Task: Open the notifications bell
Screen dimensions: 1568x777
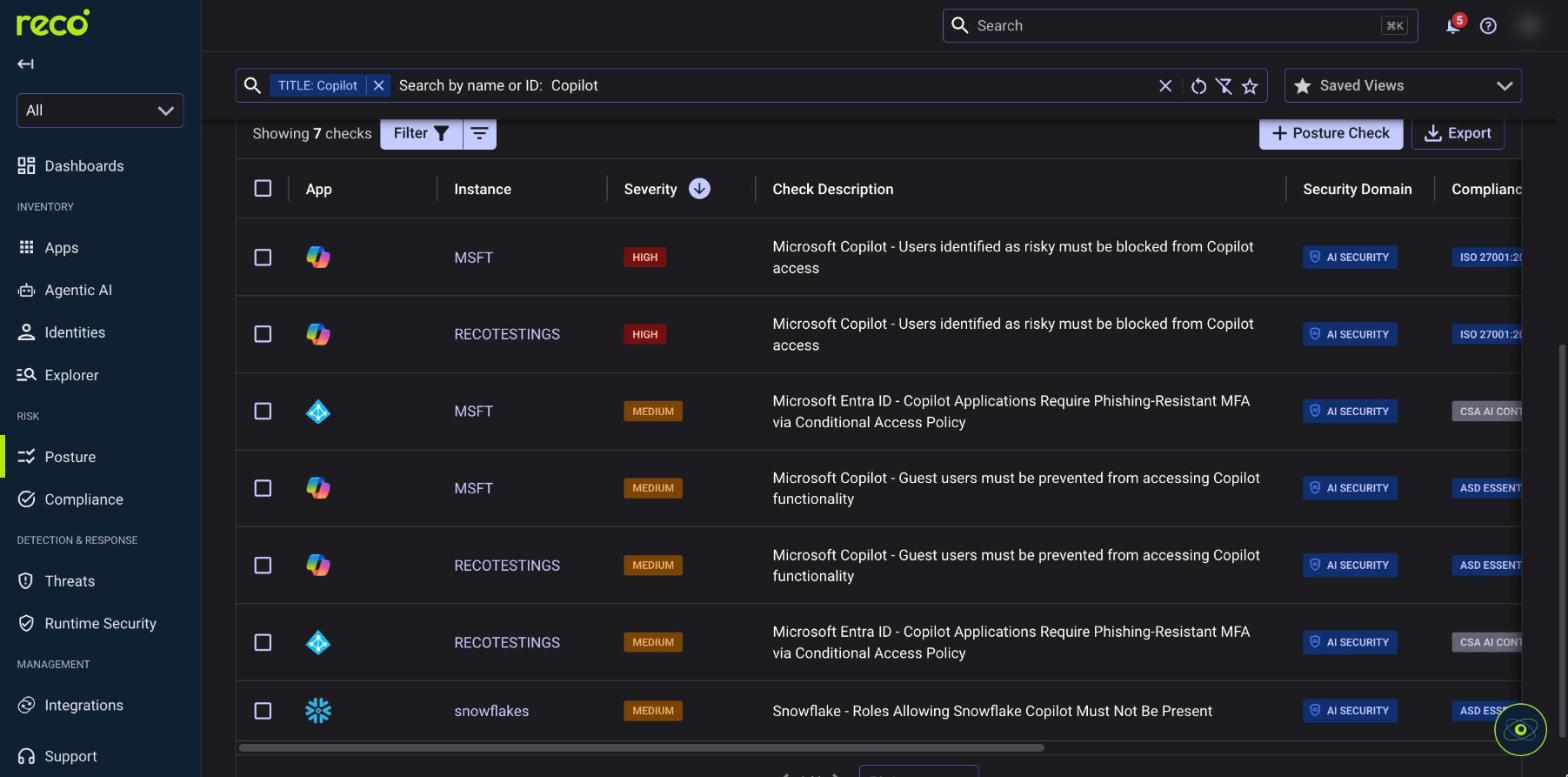Action: [1453, 26]
